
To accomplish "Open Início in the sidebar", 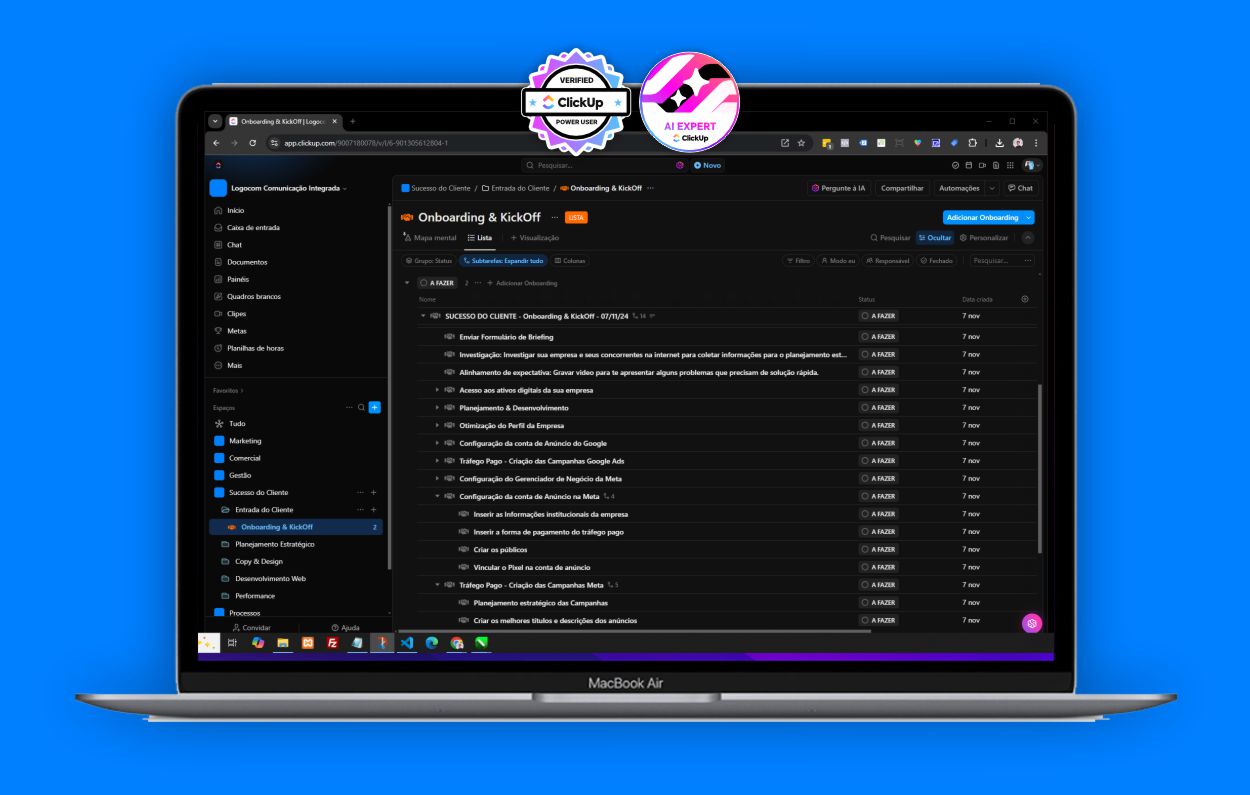I will coord(235,211).
